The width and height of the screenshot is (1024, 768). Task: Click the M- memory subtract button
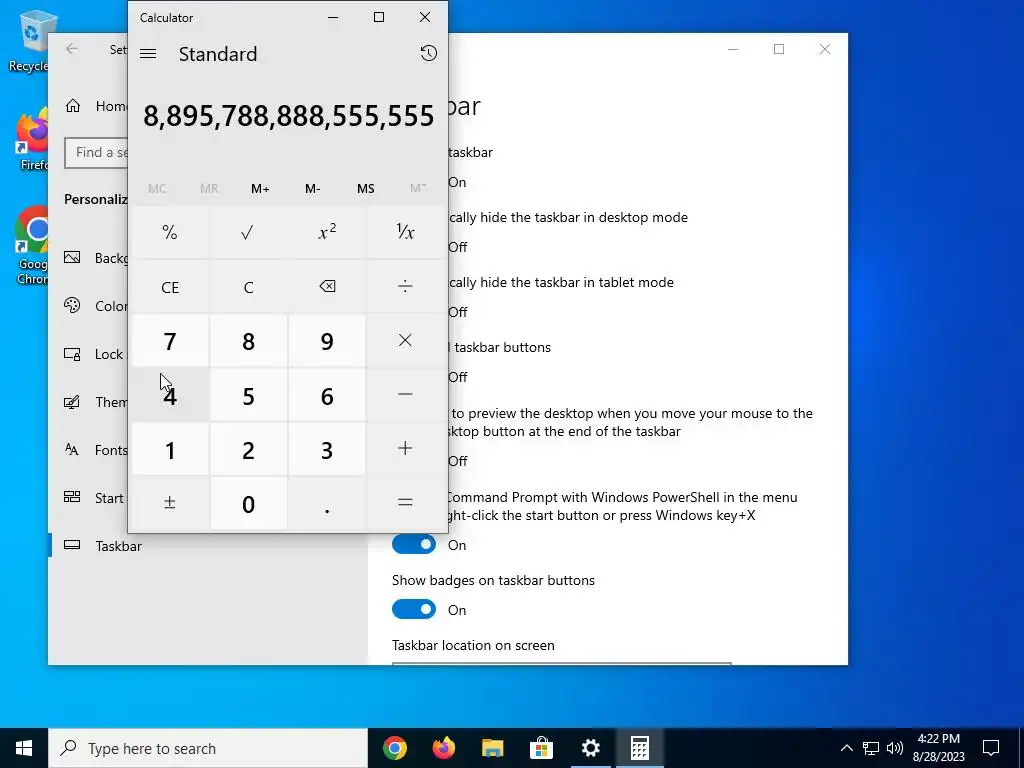(x=313, y=189)
